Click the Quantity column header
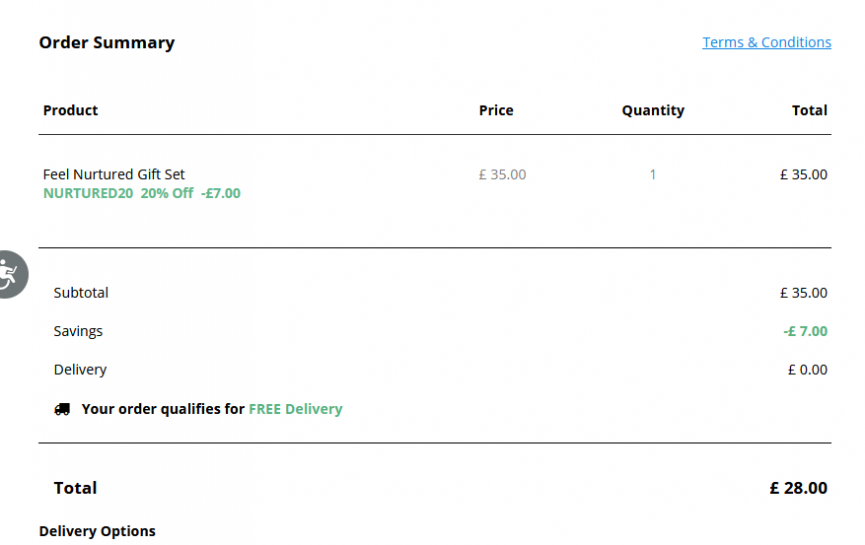Screen dimensions: 865x545 point(653,111)
